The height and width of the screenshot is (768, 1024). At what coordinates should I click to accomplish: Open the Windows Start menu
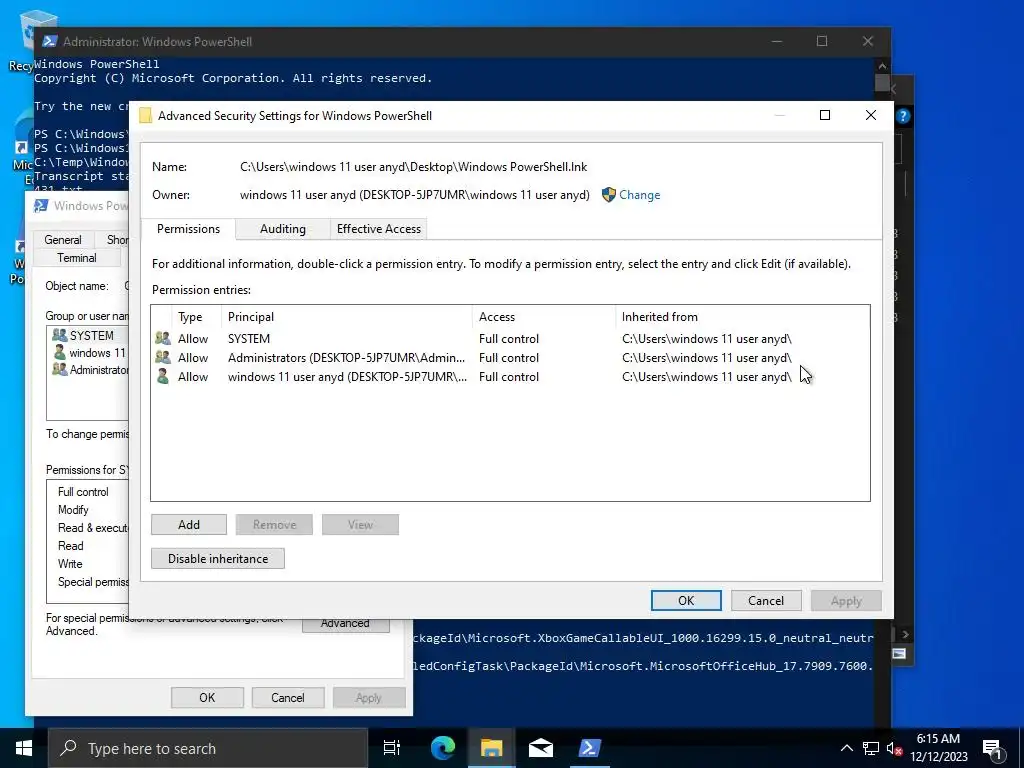tap(24, 748)
